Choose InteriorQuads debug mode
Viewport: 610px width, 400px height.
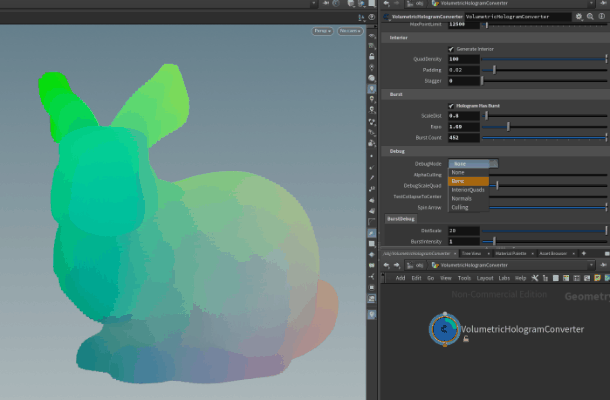468,190
